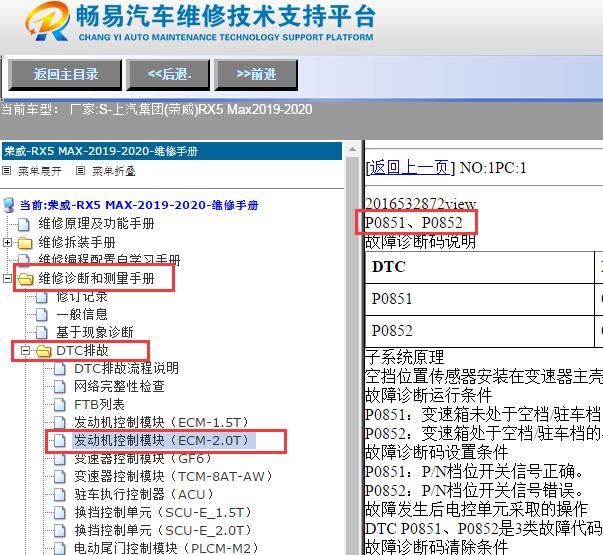Click the P0851 table cell
This screenshot has height=555, width=603.
(x=479, y=299)
